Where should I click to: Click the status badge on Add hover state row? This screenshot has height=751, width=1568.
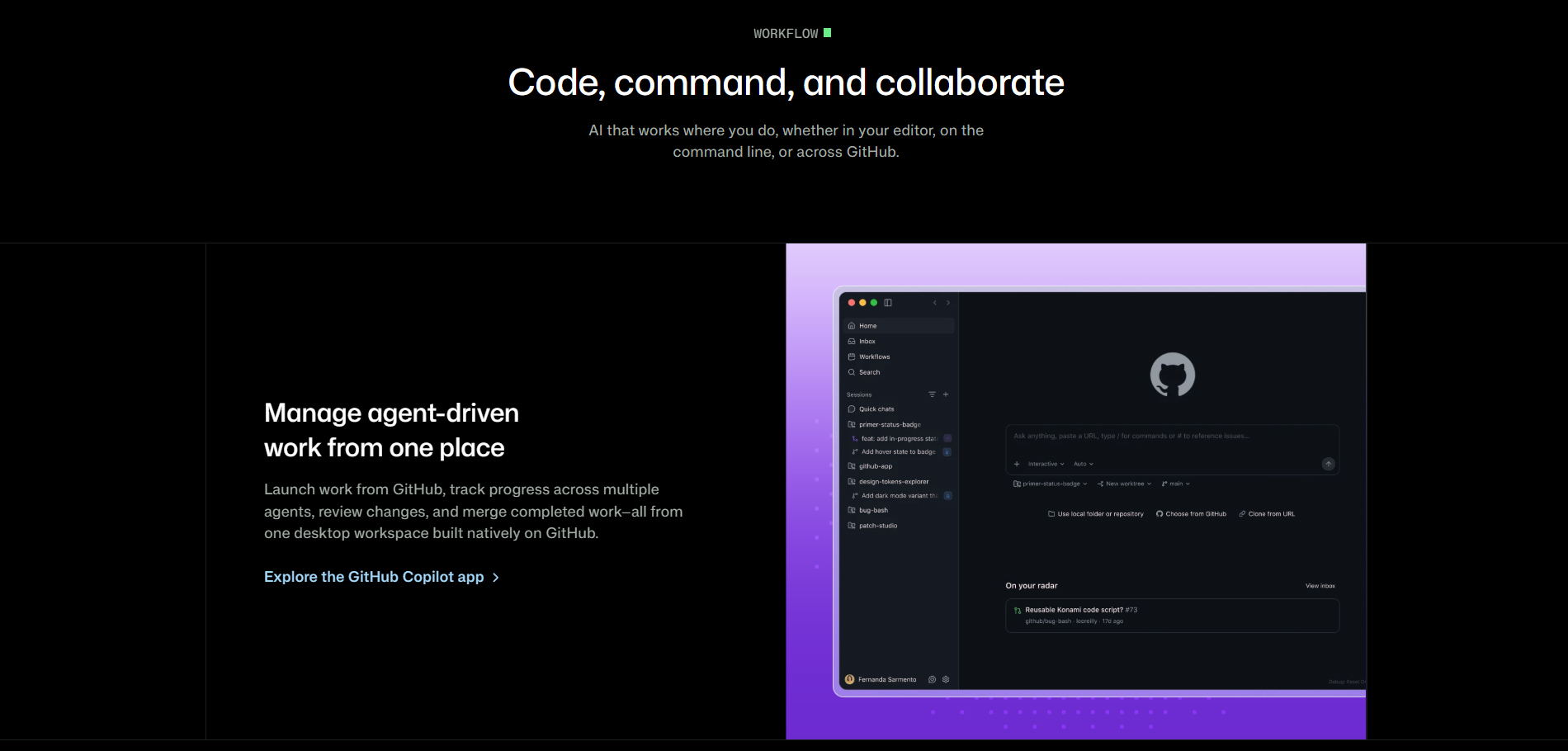(947, 452)
